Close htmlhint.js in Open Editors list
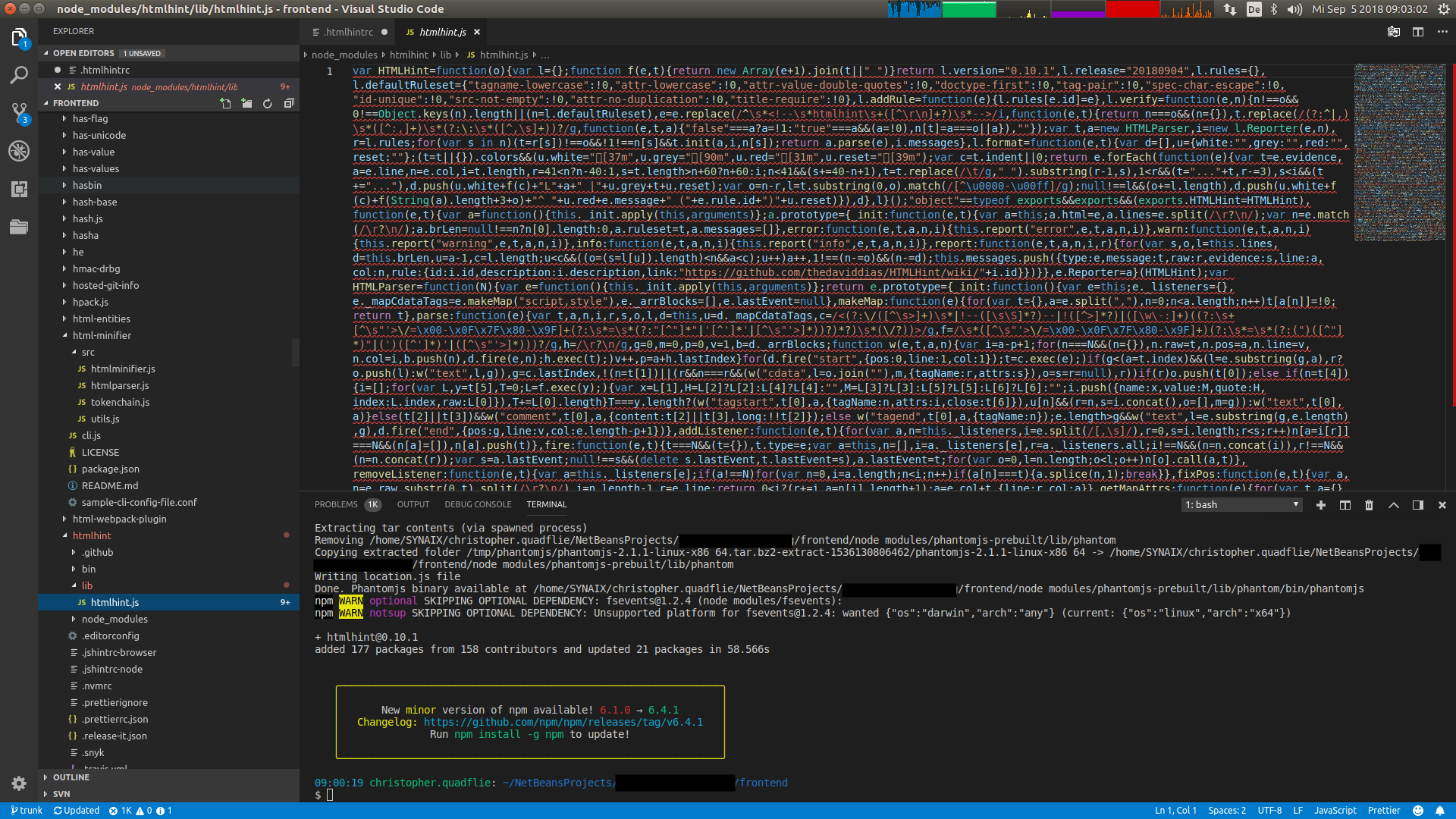The width and height of the screenshot is (1456, 819). coord(58,86)
